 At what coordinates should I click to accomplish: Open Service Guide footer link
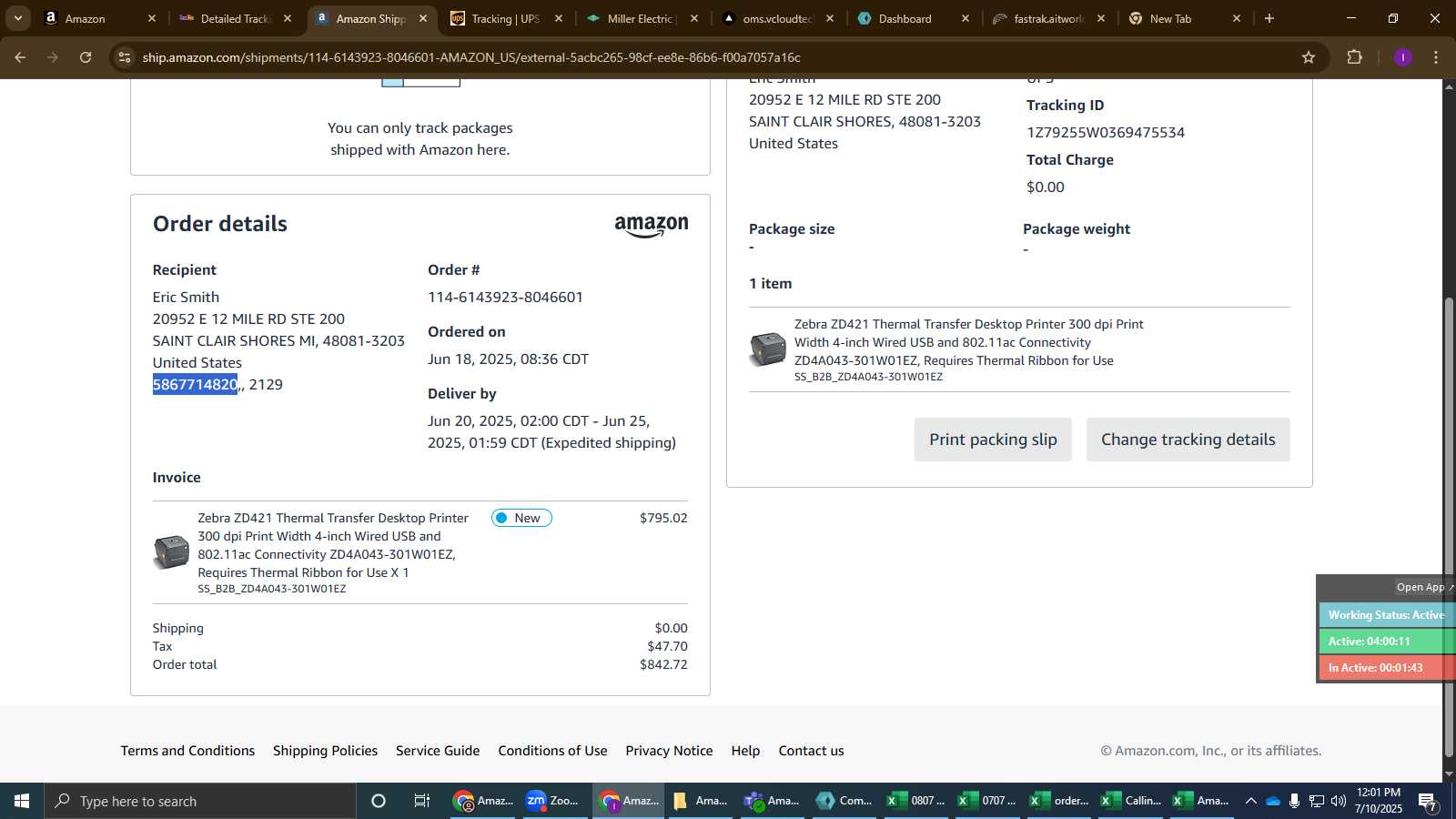[438, 751]
